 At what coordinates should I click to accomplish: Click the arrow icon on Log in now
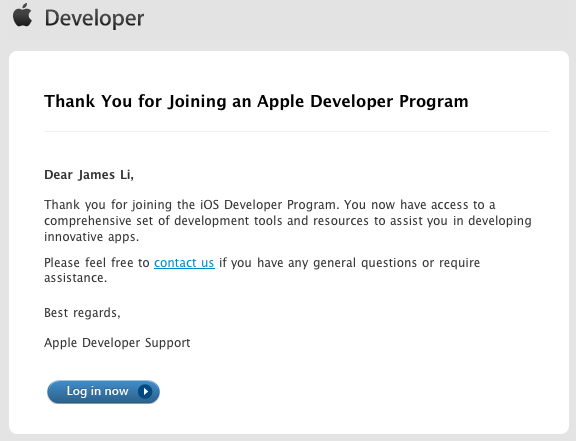click(x=145, y=391)
